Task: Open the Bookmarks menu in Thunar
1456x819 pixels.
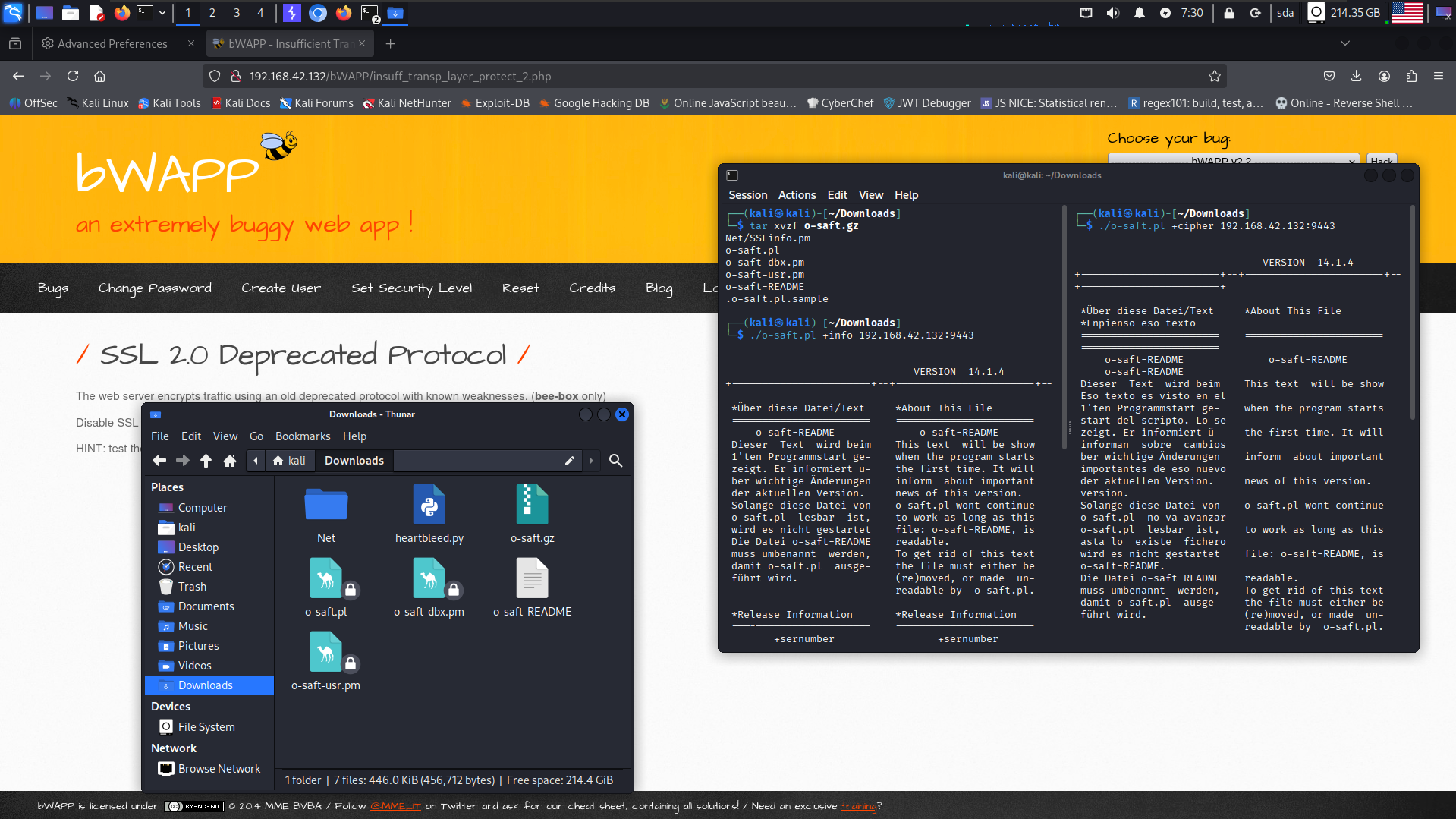Action: (x=302, y=436)
